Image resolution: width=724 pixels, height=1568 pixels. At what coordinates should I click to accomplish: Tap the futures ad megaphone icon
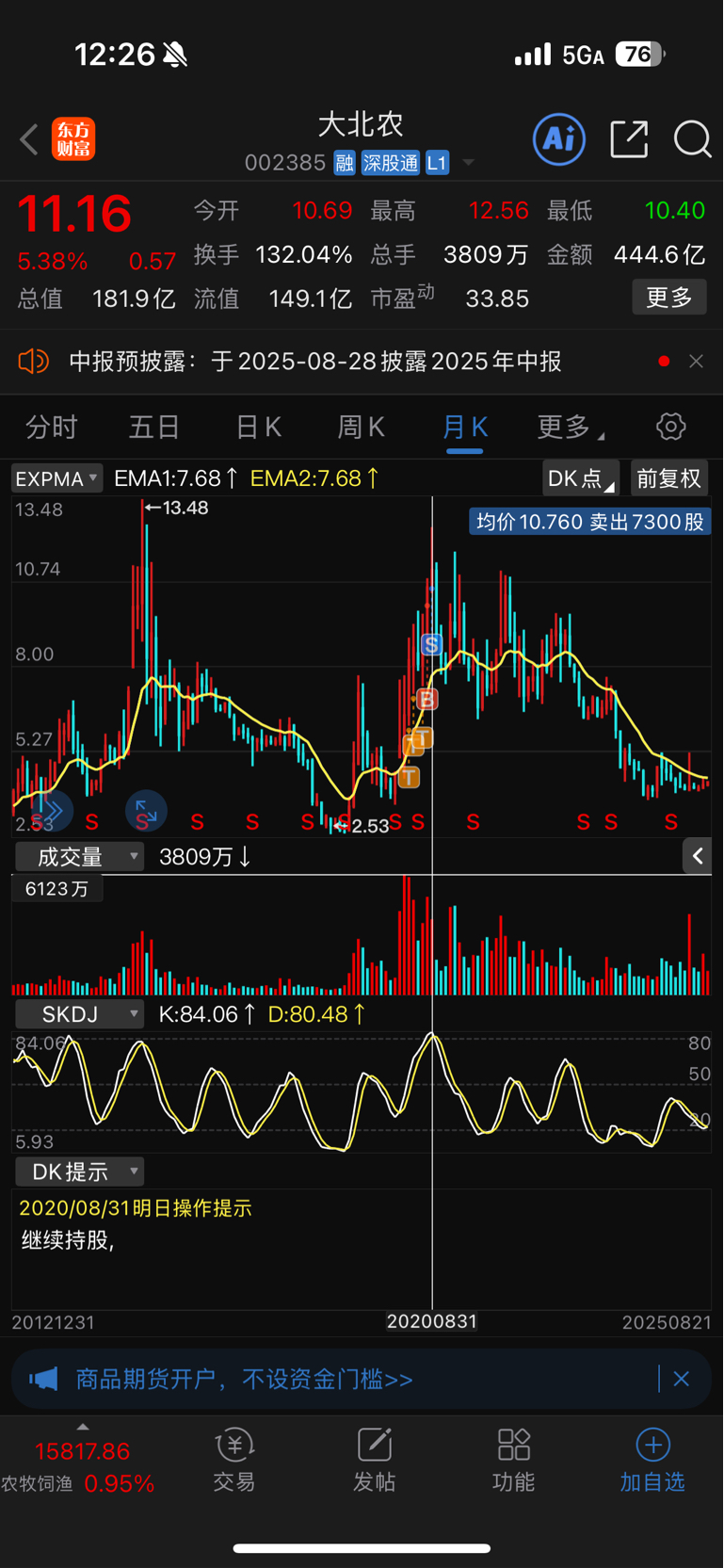click(x=43, y=1380)
